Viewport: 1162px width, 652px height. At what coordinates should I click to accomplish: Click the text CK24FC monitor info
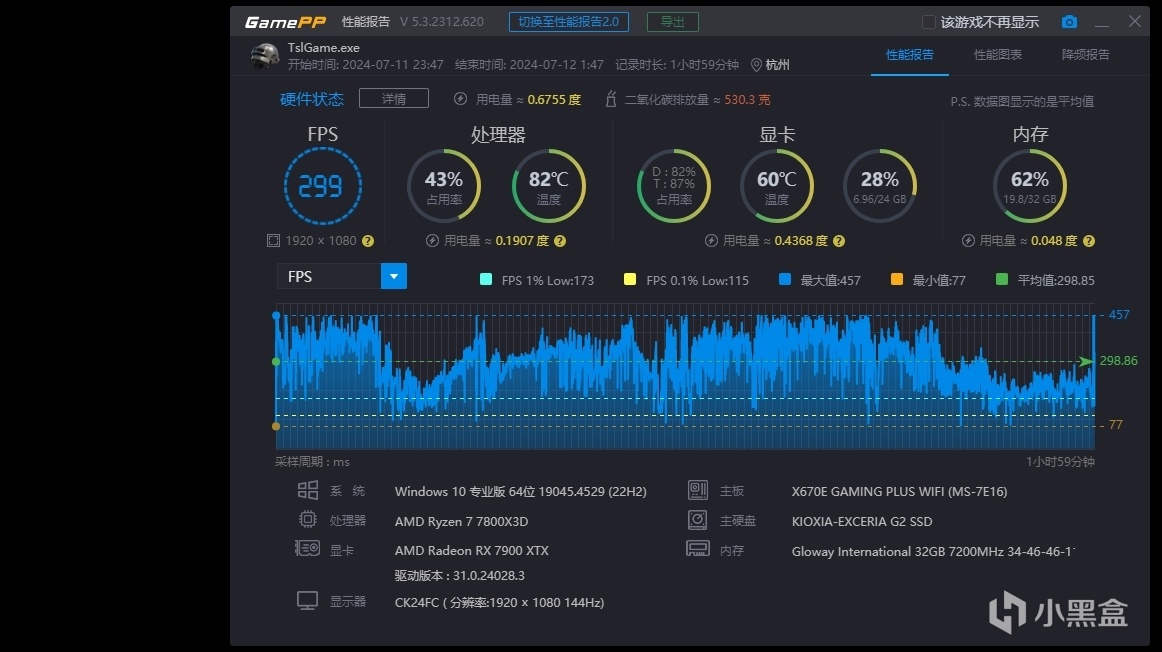(x=499, y=602)
